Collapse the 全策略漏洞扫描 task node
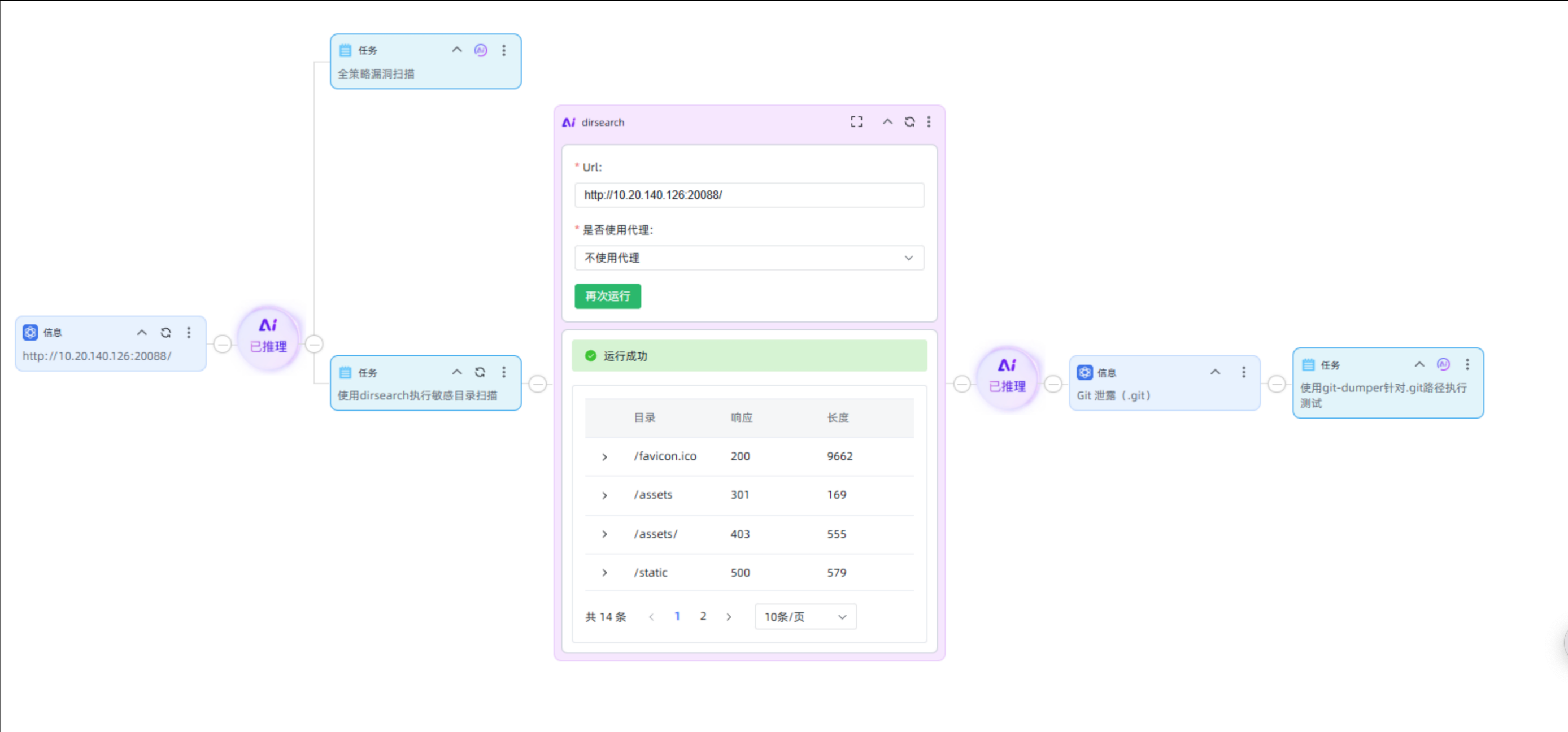1568x732 pixels. point(456,50)
